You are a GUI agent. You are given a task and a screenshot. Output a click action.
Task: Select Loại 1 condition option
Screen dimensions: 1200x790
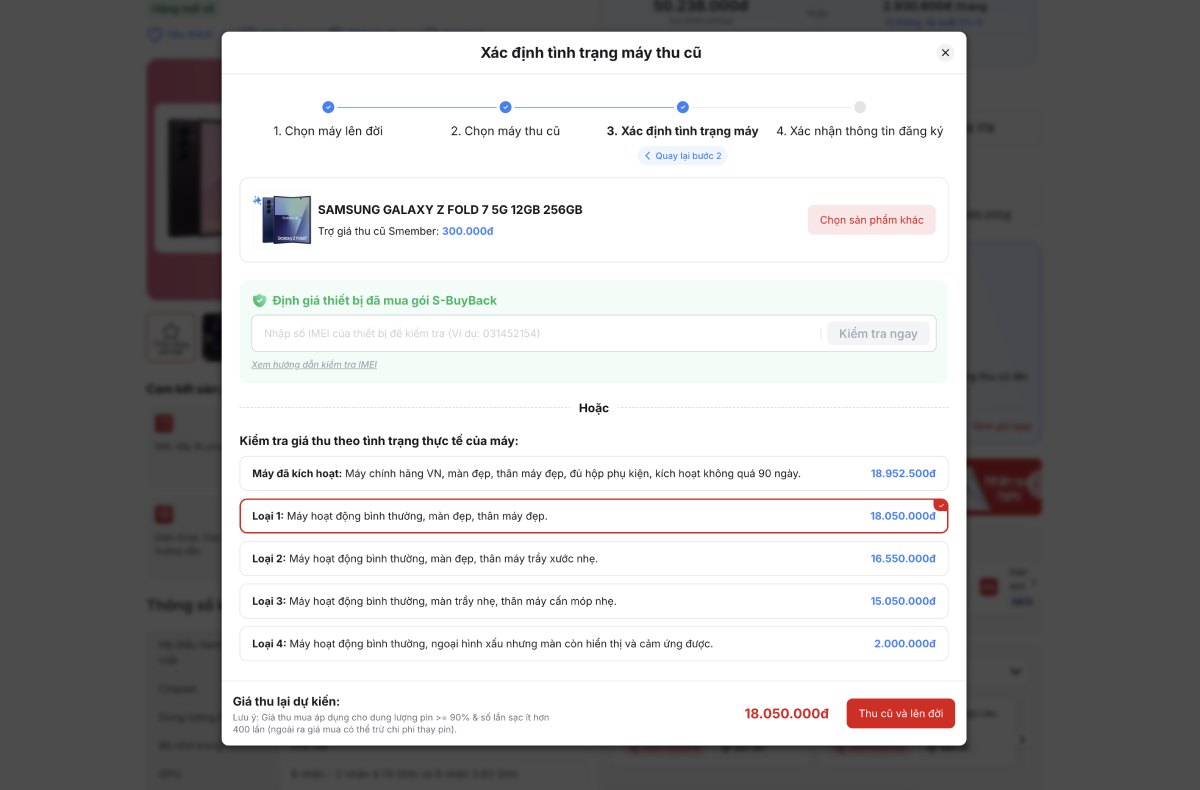point(594,516)
